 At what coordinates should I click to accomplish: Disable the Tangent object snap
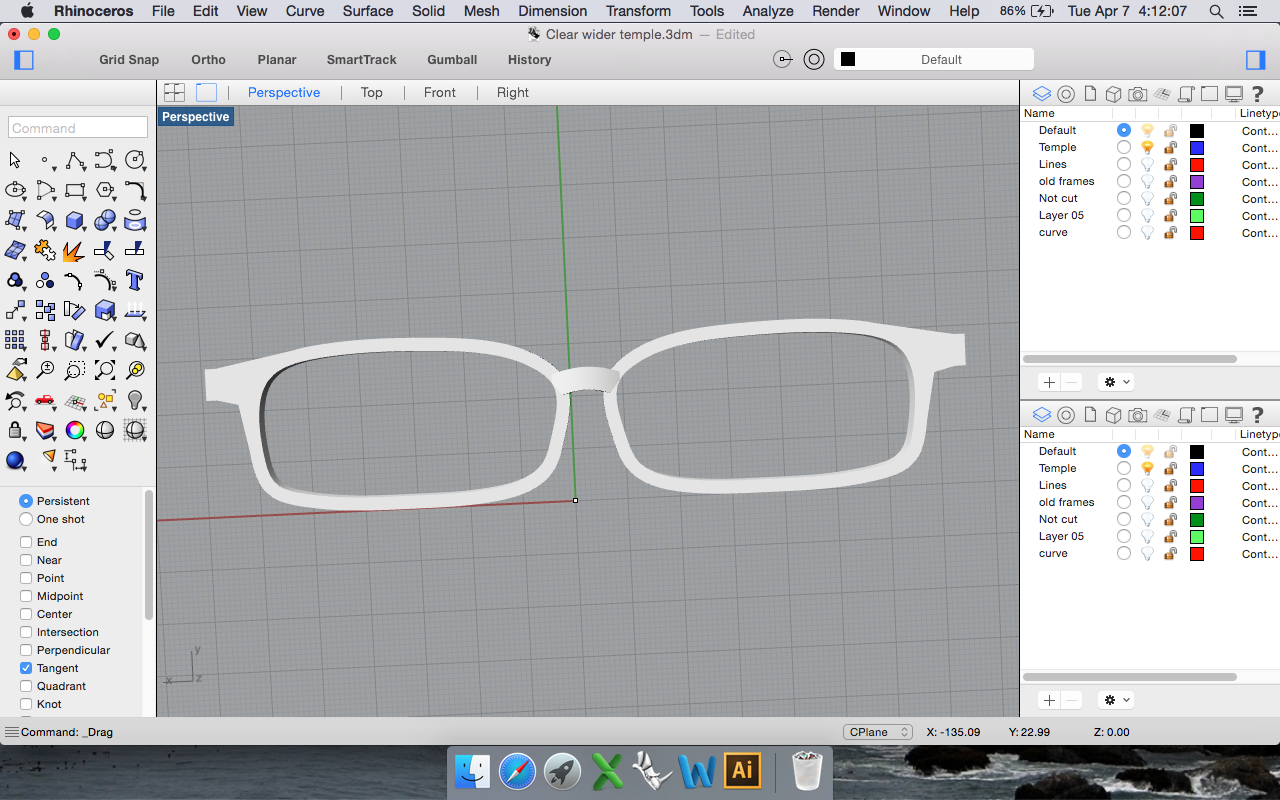coord(28,668)
